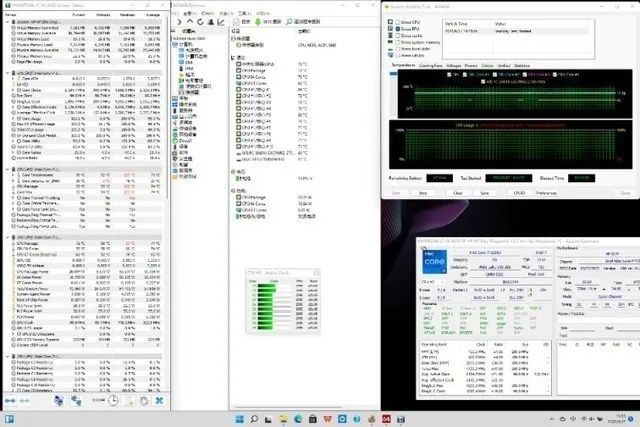Switch to the Powers tab

(471, 65)
